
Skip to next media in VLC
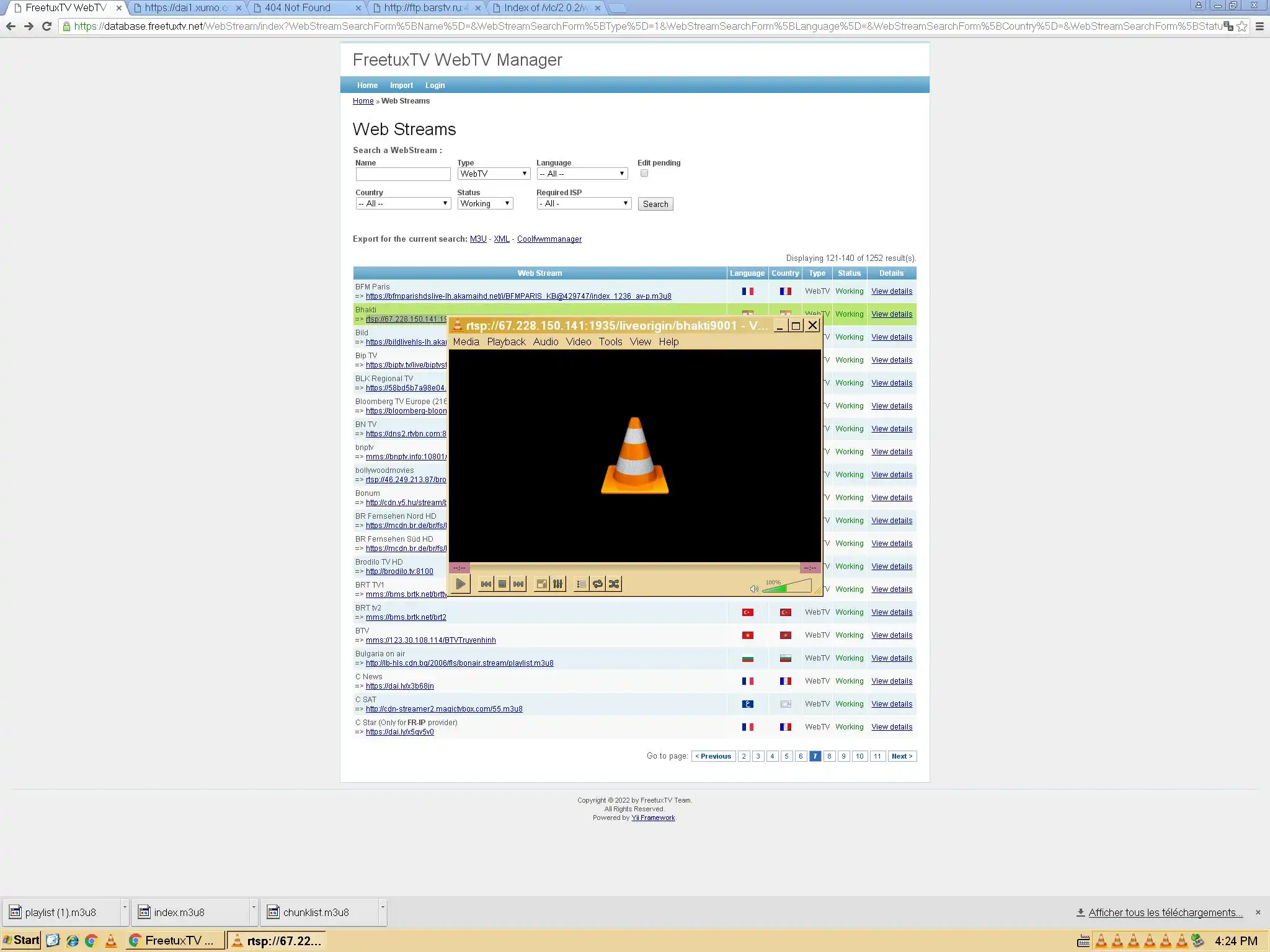[518, 584]
